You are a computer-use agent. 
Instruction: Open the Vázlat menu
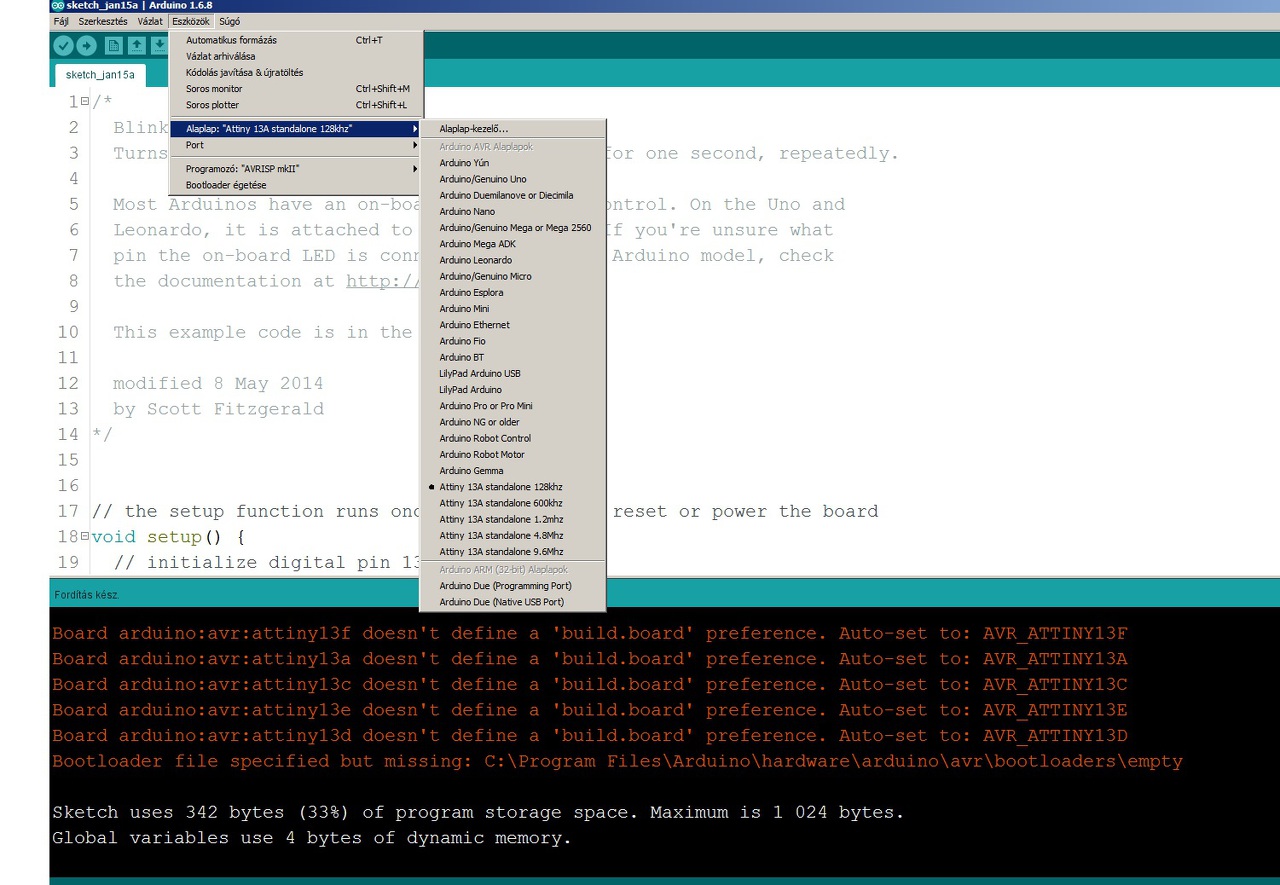pyautogui.click(x=150, y=21)
